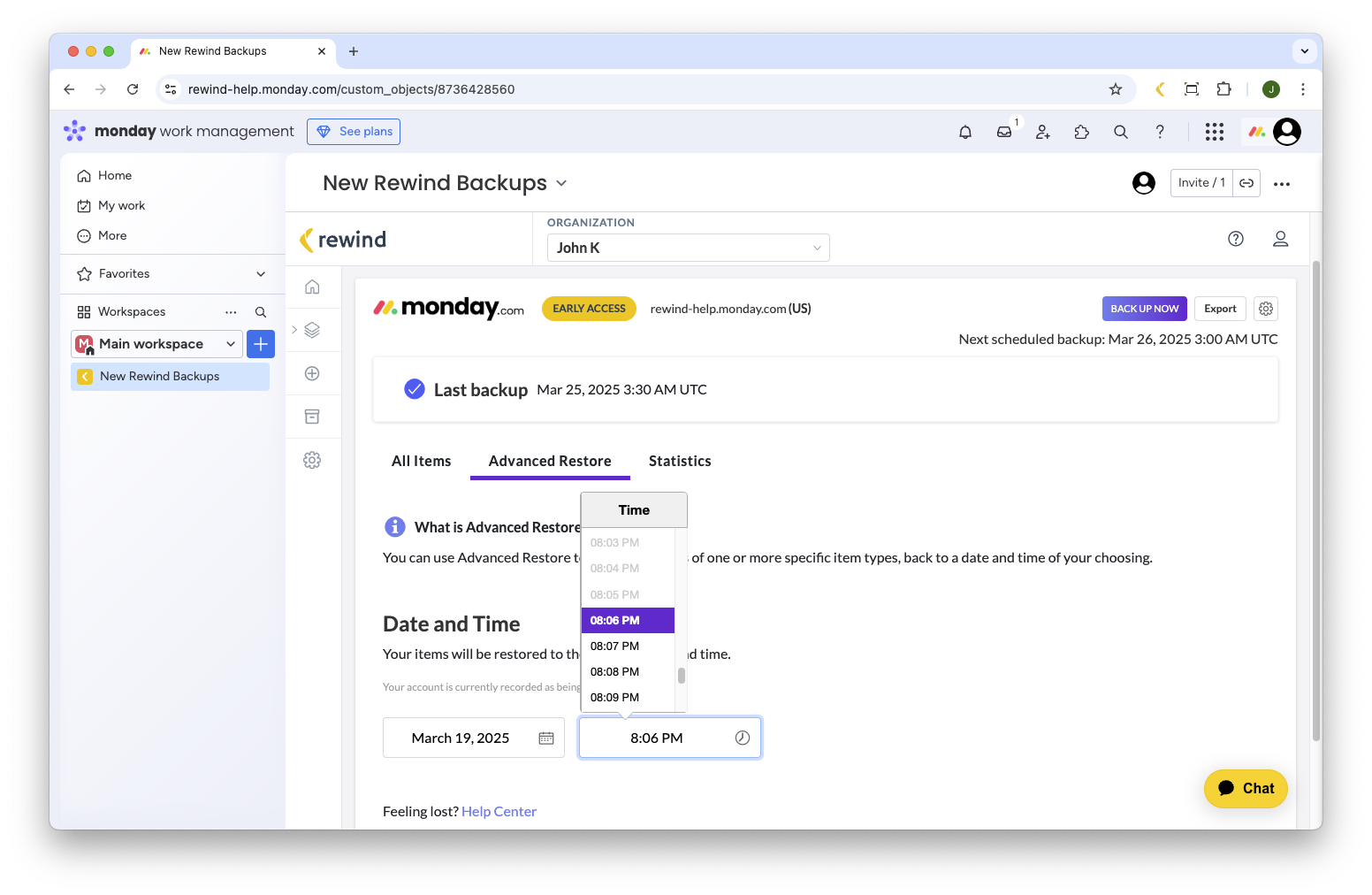1372x895 pixels.
Task: Open the Chrome three-dot menu
Action: [x=1303, y=89]
